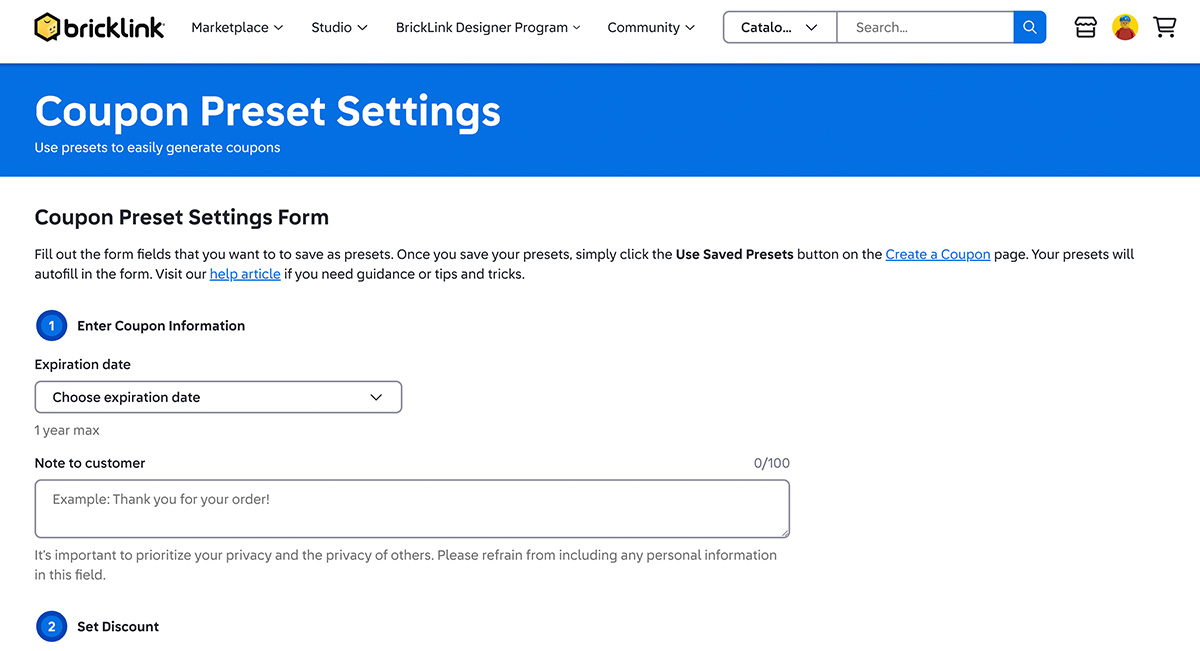The height and width of the screenshot is (651, 1200).
Task: Expand the Marketplace menu
Action: pos(237,28)
